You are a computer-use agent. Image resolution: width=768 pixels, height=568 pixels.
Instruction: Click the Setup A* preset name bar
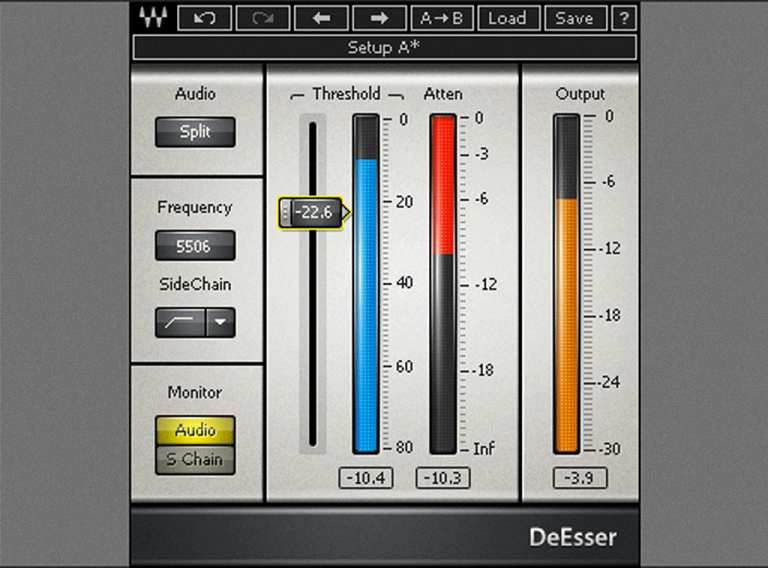[x=384, y=47]
